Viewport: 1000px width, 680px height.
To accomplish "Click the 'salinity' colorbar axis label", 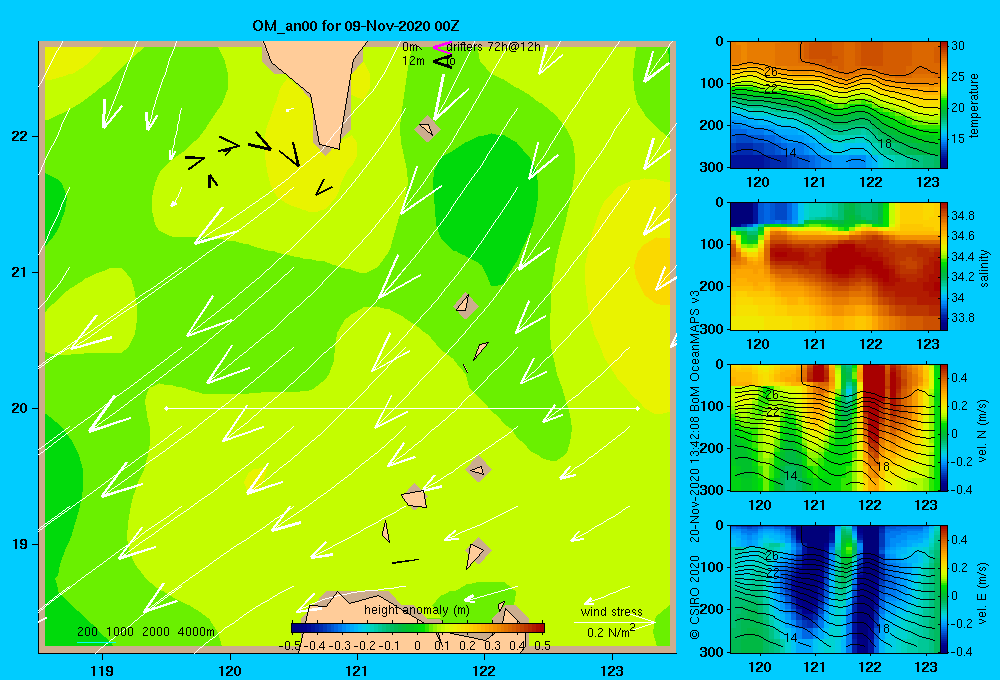I will [x=983, y=269].
